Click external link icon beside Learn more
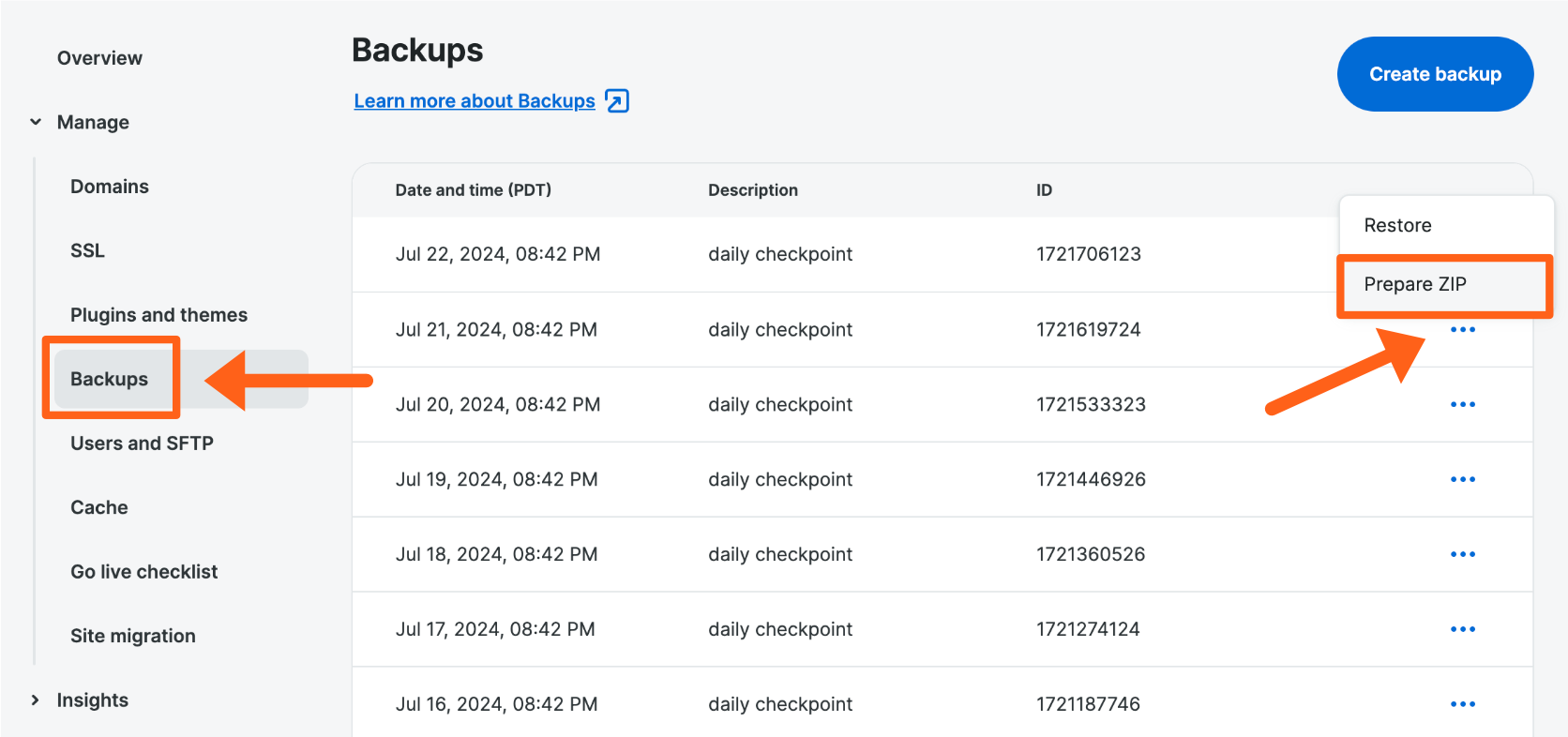Viewport: 1568px width, 737px height. [x=617, y=101]
